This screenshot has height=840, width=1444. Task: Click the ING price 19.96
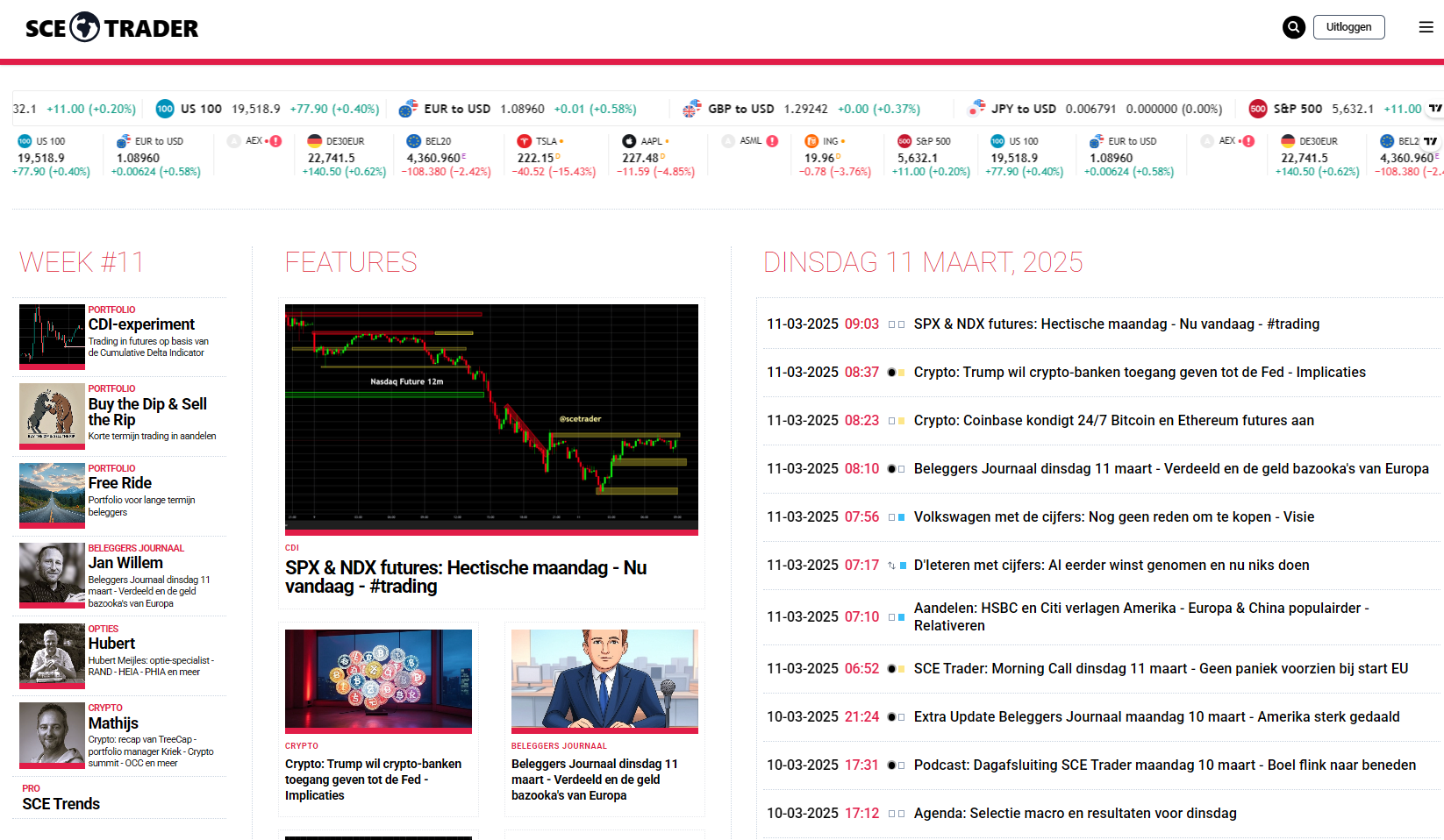click(819, 159)
